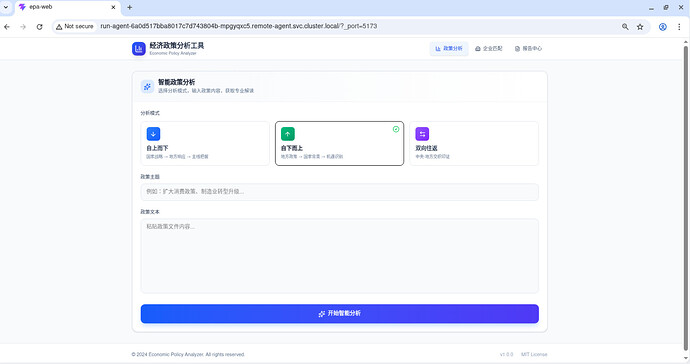Click the 政策文本 policy text area
Screen dimensions: 690x364
[x=340, y=256]
